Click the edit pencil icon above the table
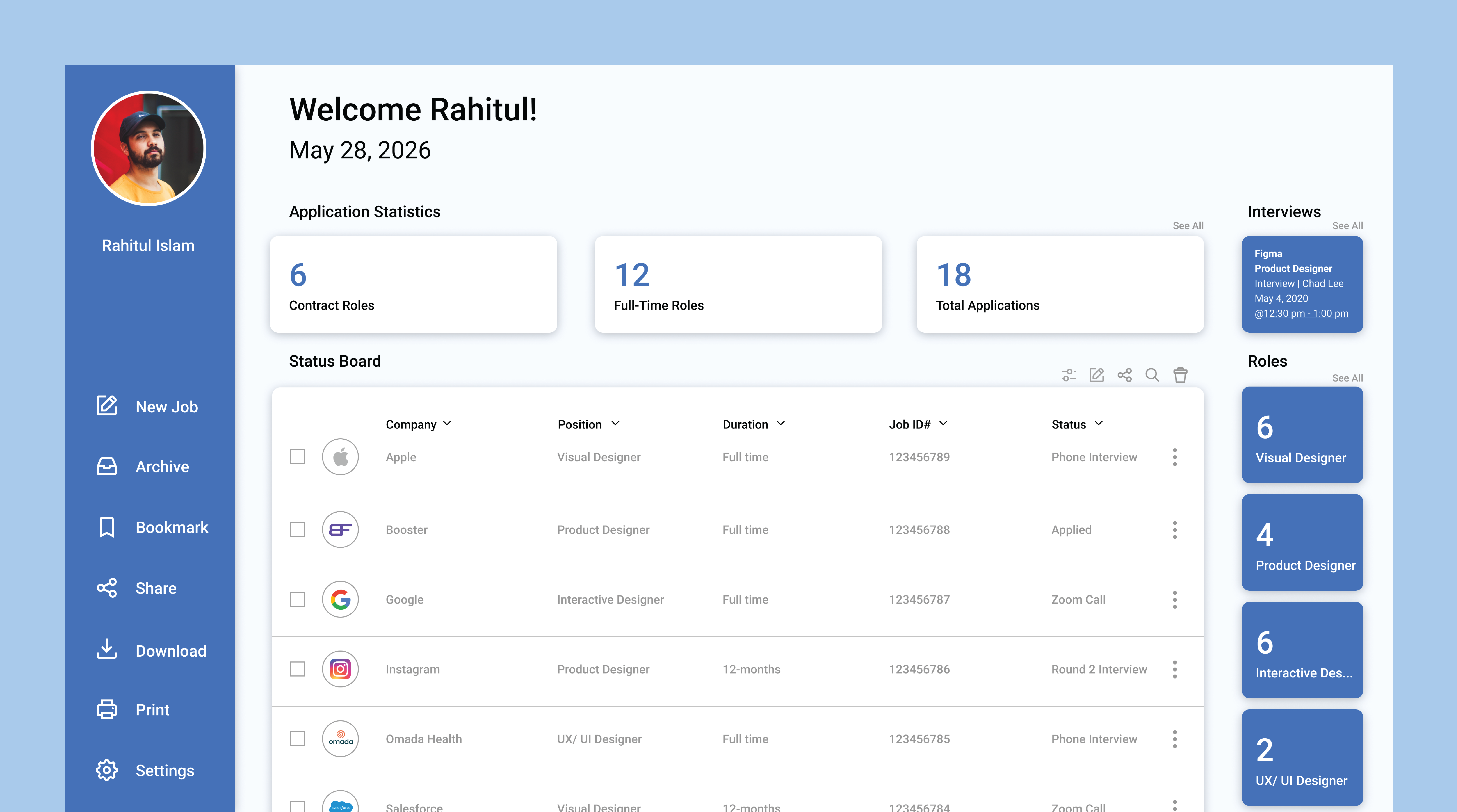Viewport: 1457px width, 812px height. pyautogui.click(x=1096, y=375)
